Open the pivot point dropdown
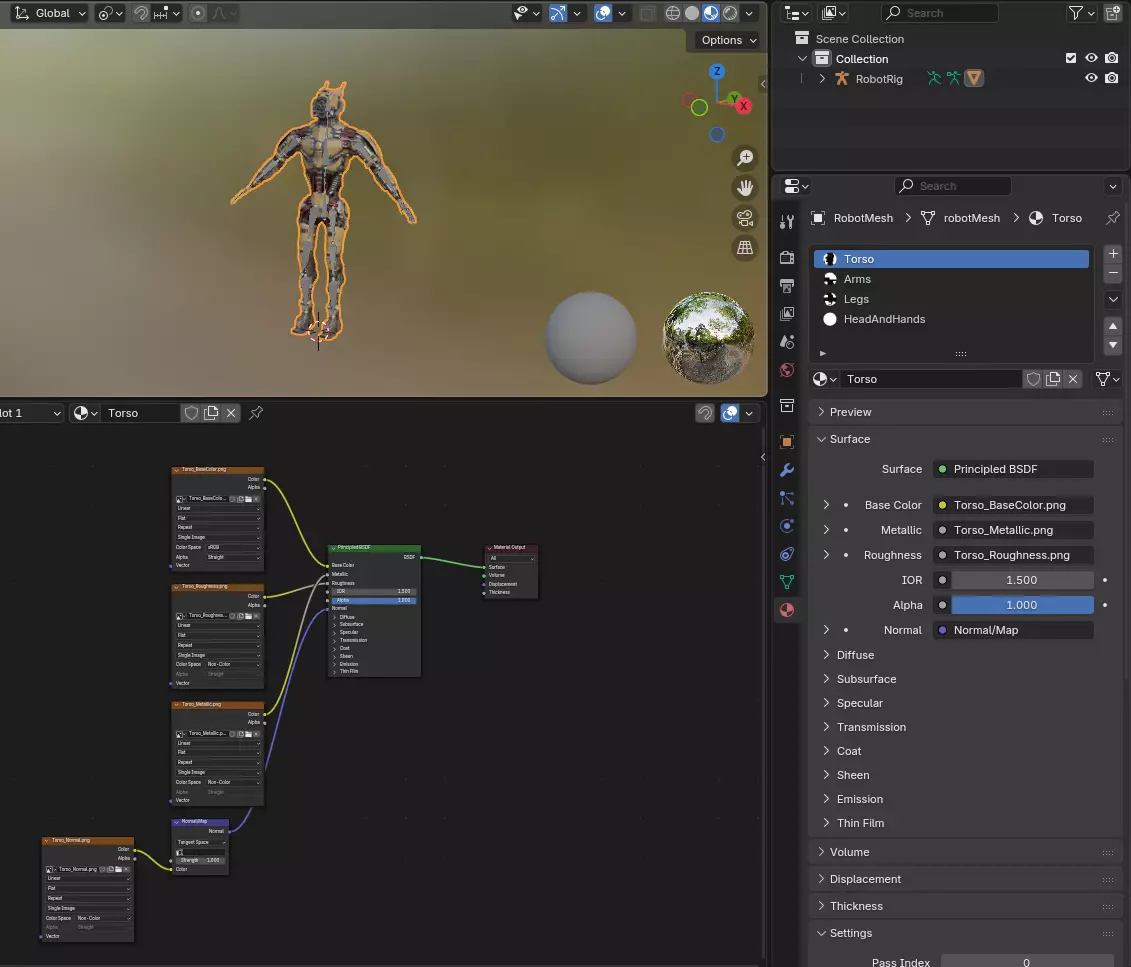 [110, 13]
